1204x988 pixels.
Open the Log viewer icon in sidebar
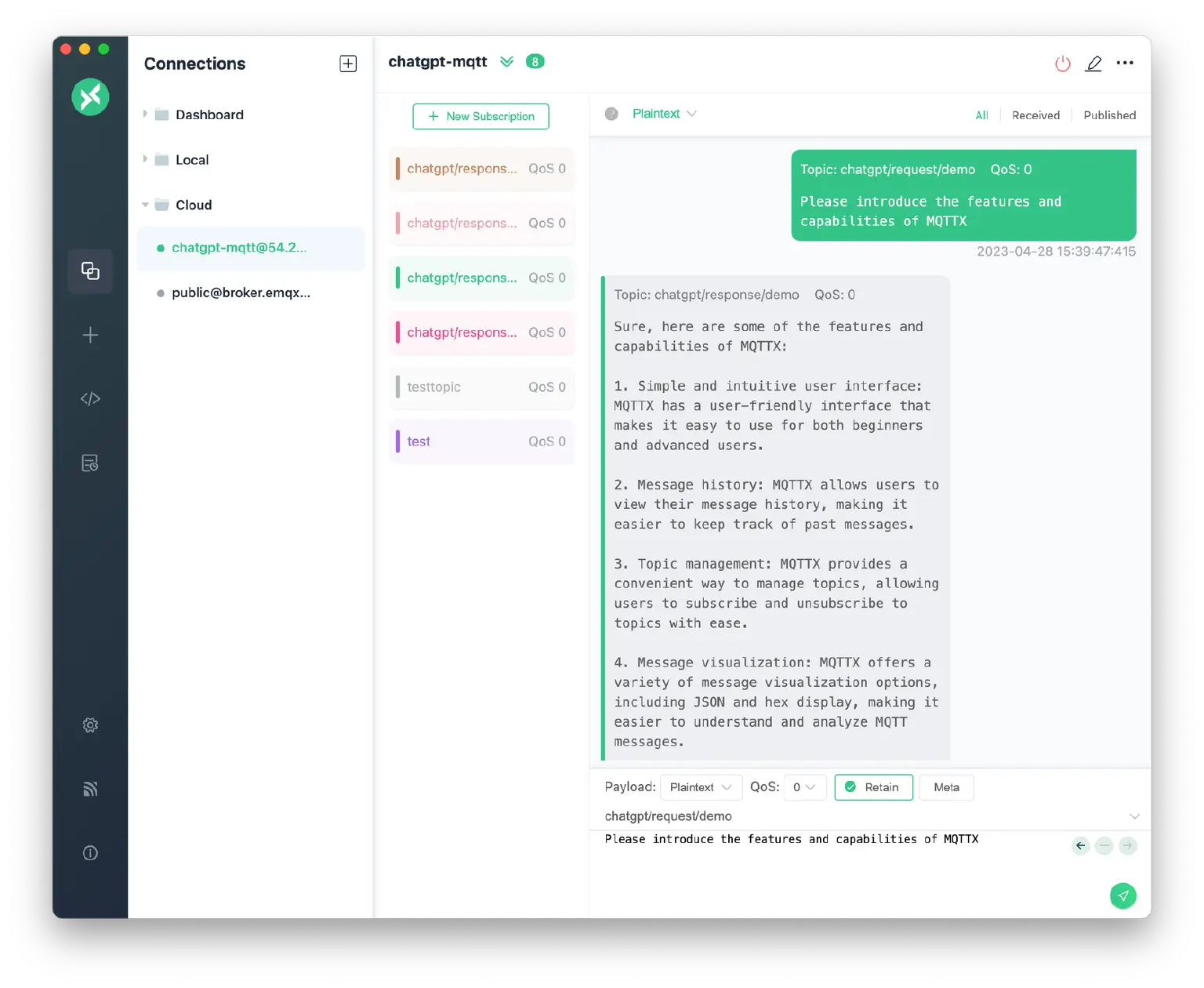[90, 463]
